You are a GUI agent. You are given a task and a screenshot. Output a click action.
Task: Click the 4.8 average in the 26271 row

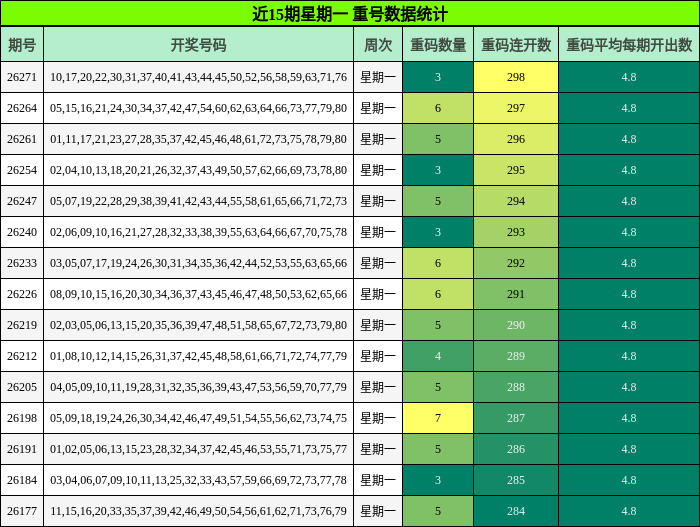(629, 77)
